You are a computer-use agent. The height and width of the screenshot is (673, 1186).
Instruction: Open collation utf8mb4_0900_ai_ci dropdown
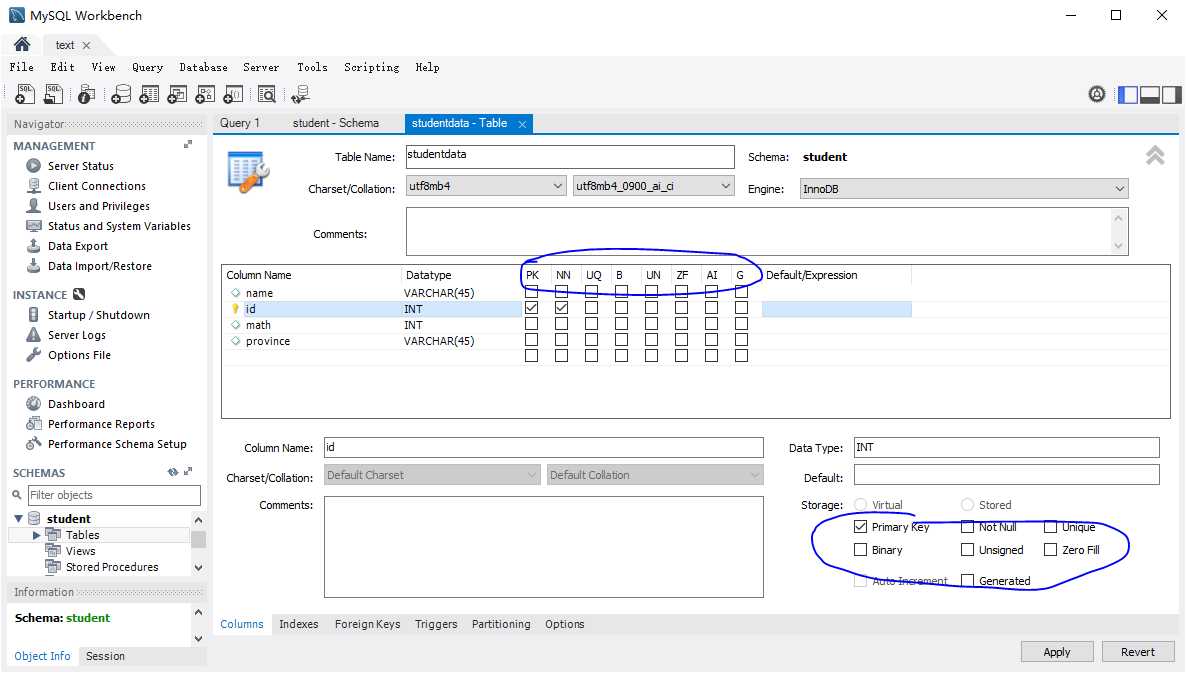[x=654, y=186]
